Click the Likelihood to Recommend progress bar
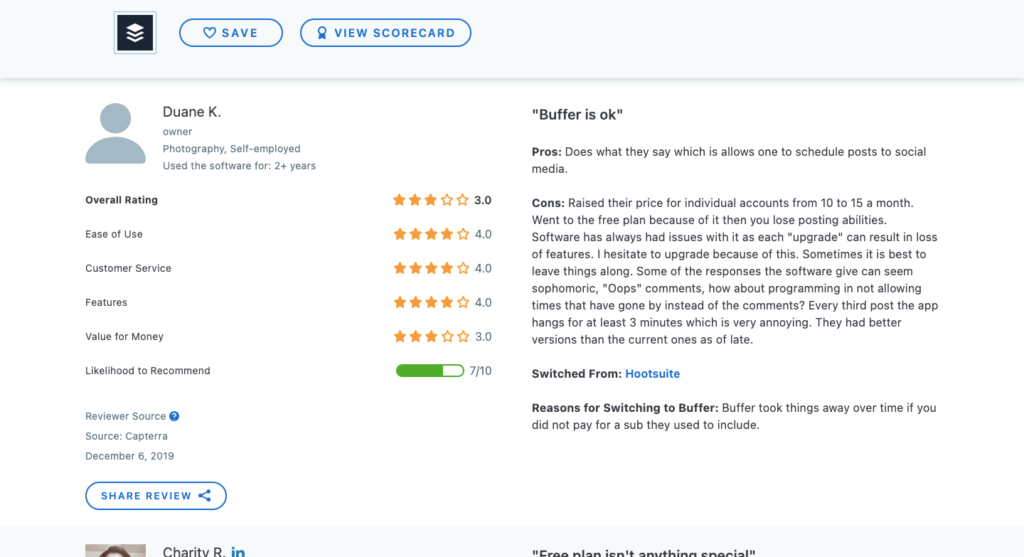1024x557 pixels. (430, 371)
